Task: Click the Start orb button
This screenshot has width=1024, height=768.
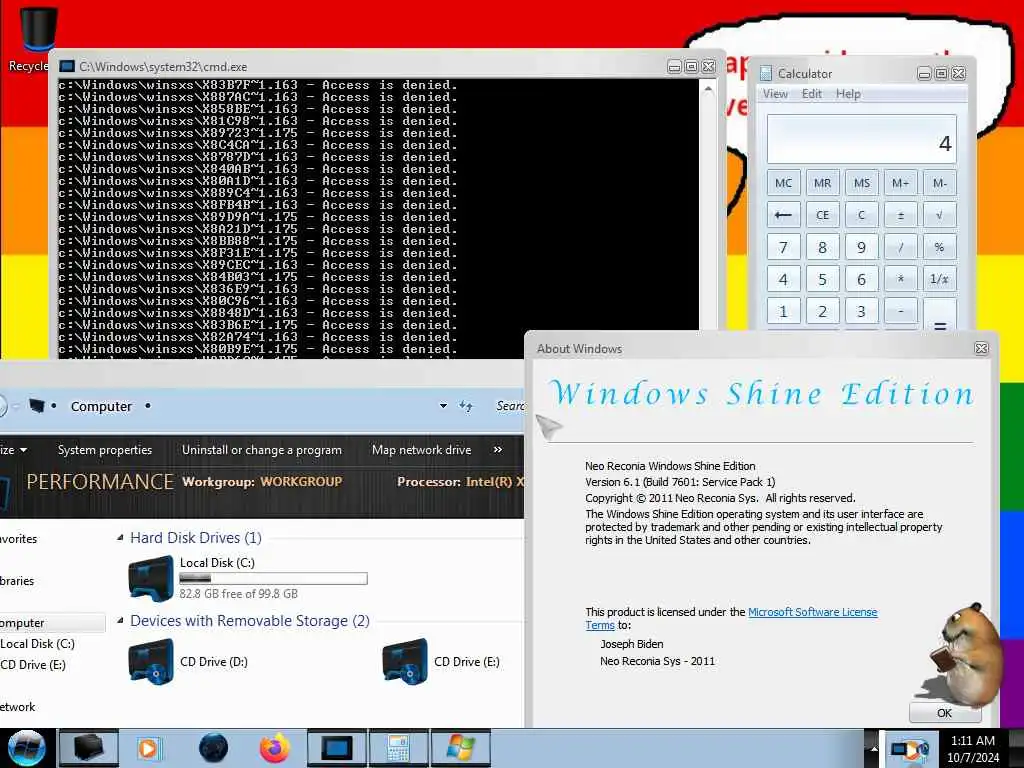Action: tap(27, 748)
